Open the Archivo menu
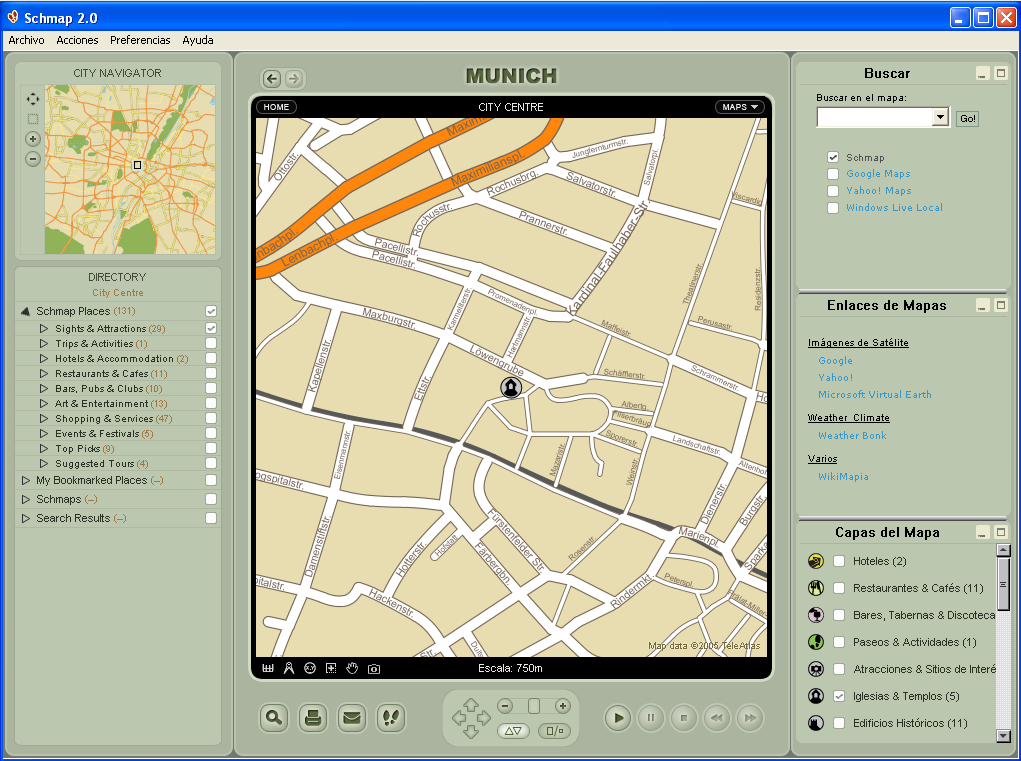Screen dimensions: 1021x761 27,40
